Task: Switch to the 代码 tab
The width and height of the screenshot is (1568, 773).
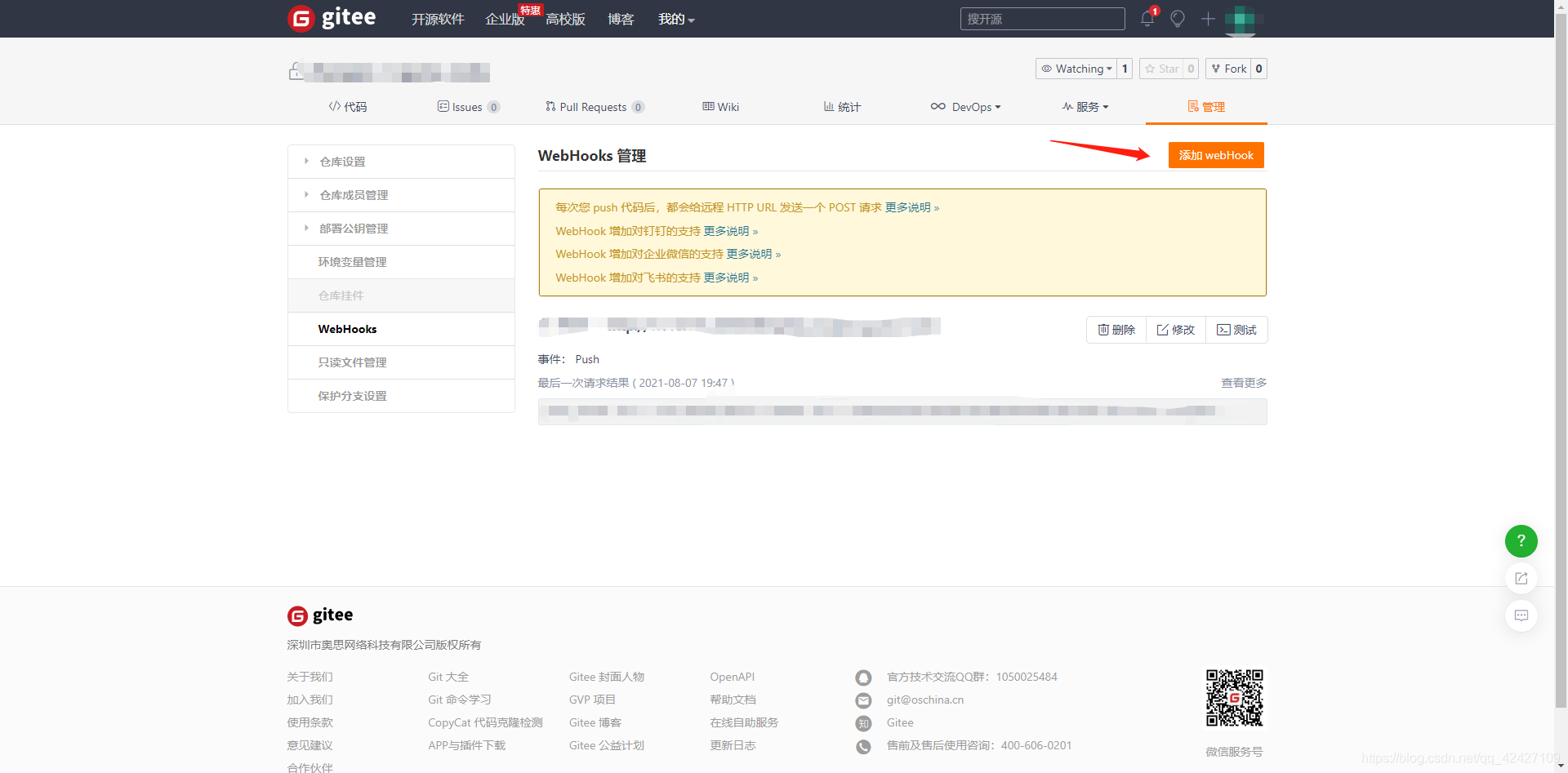Action: click(348, 107)
